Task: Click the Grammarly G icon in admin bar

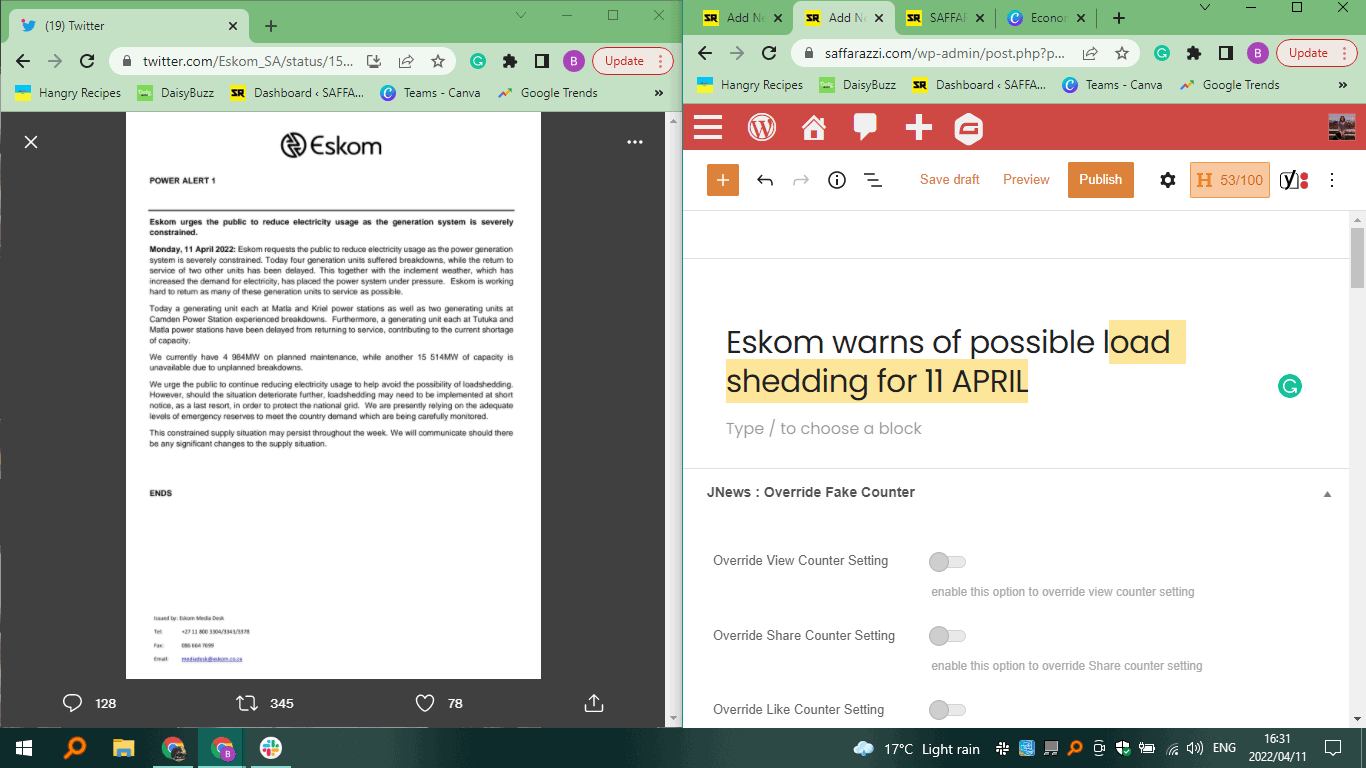Action: click(969, 128)
